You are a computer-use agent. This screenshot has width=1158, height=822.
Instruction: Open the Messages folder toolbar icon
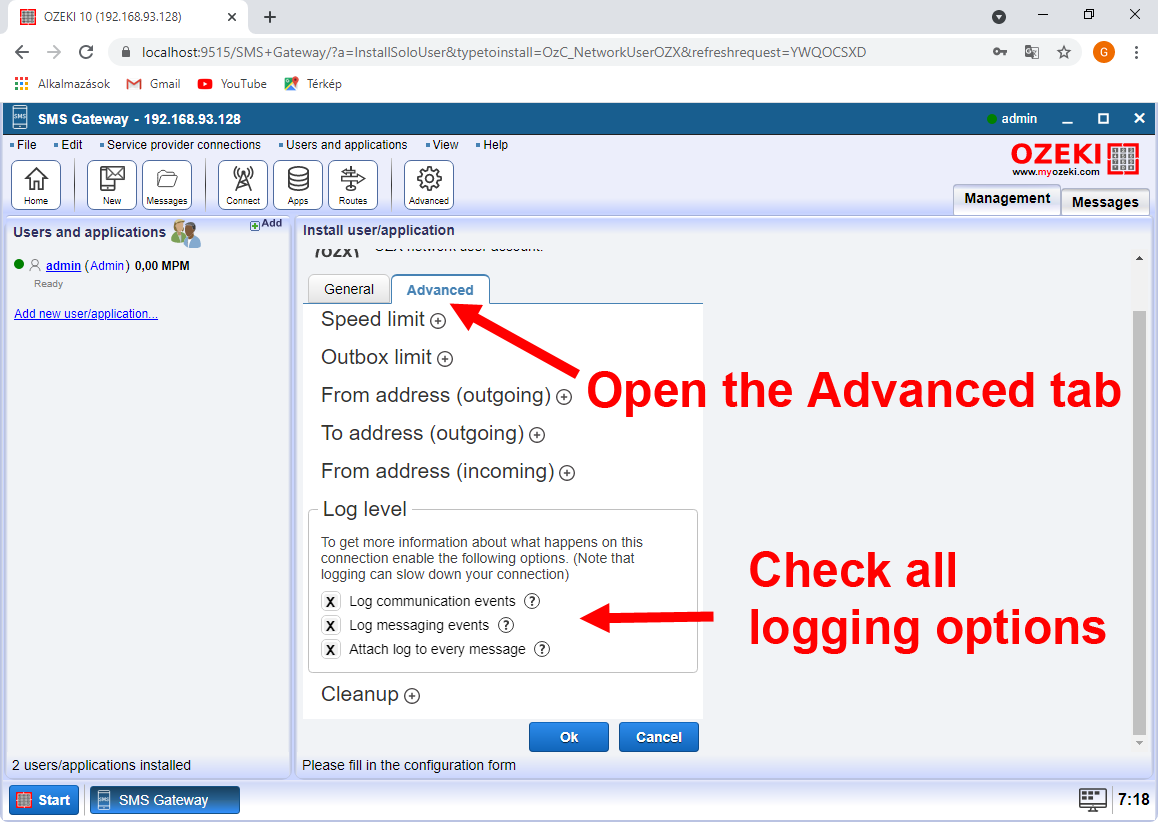(167, 185)
